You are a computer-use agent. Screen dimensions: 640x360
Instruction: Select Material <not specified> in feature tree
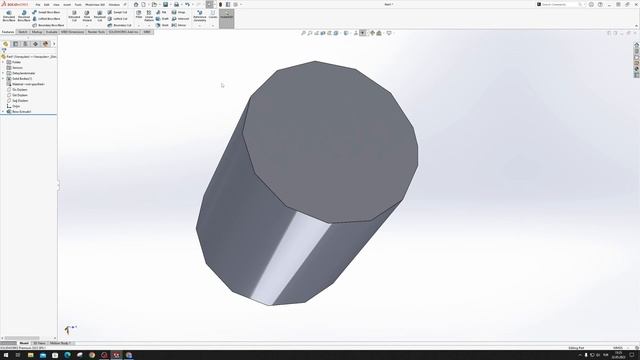(x=28, y=84)
